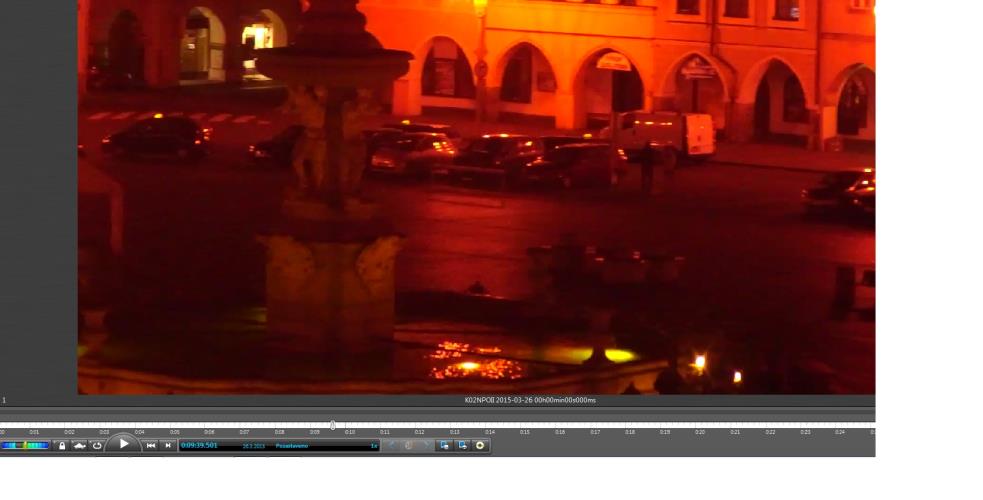The image size is (983, 500).
Task: Click the 0:02 mark on timeline
Action: [70, 432]
